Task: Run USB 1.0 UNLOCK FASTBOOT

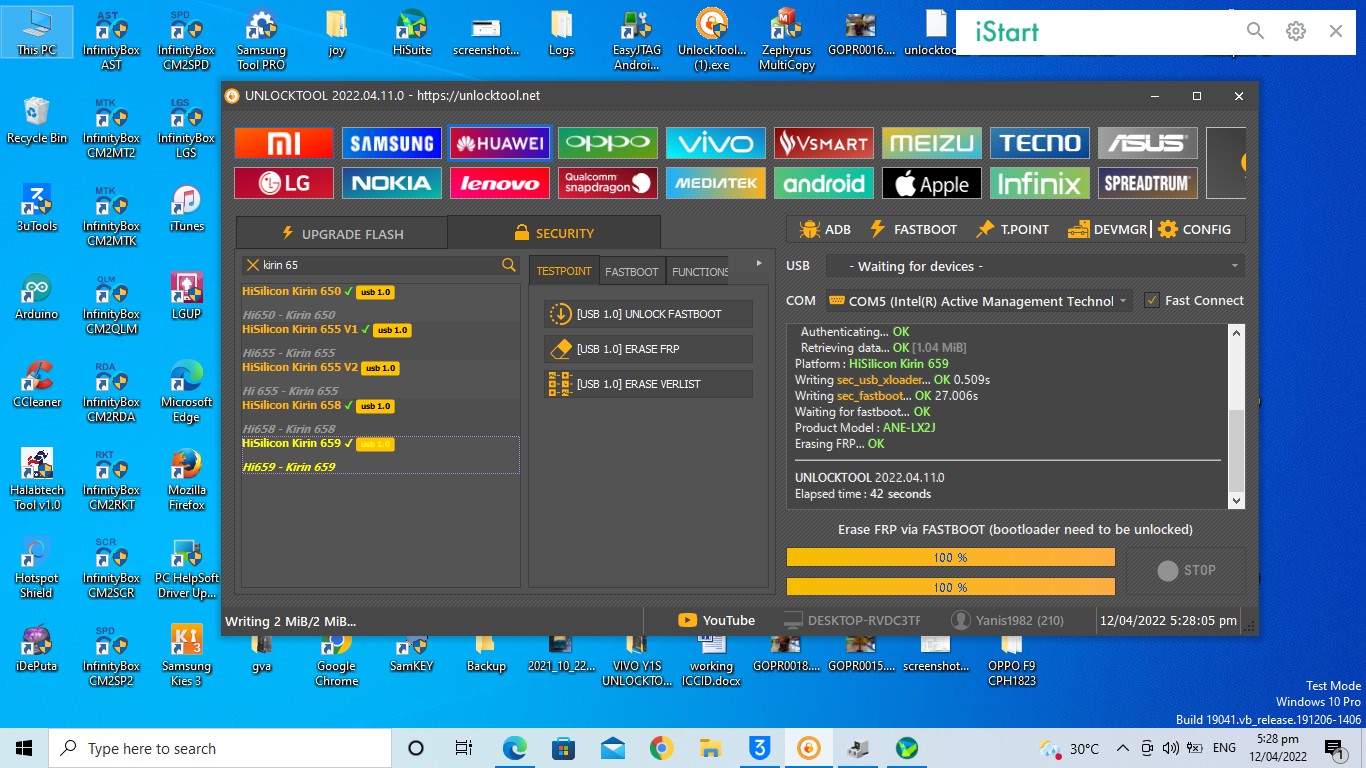Action: coord(648,314)
